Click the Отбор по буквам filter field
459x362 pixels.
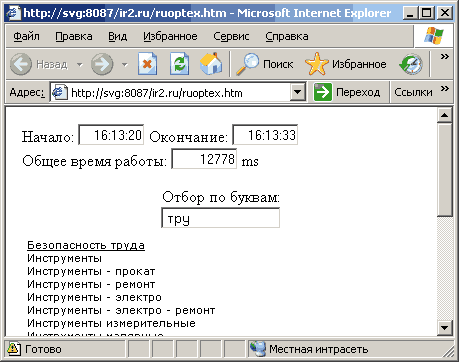[220, 218]
